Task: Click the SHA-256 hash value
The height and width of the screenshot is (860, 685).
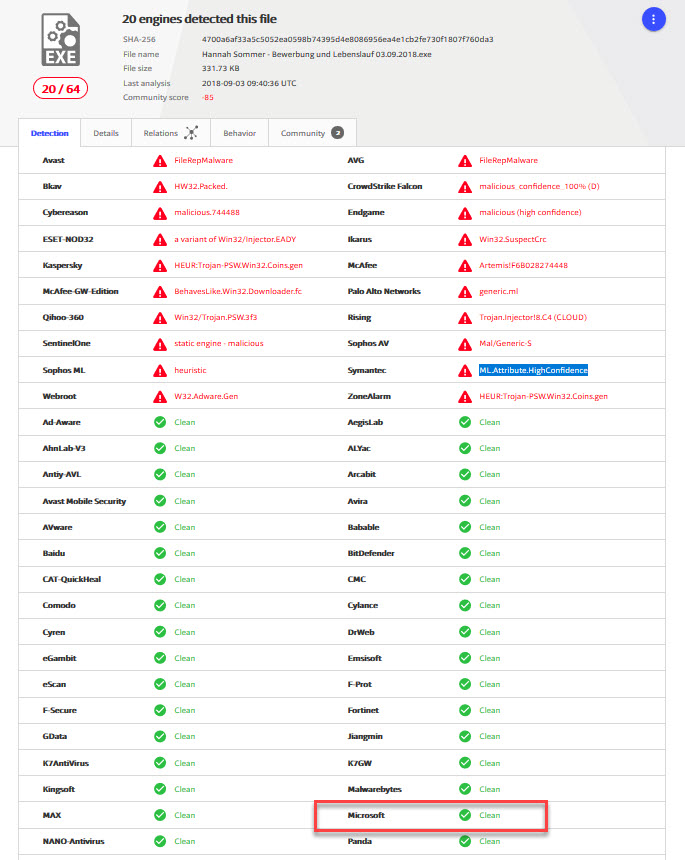Action: 348,39
